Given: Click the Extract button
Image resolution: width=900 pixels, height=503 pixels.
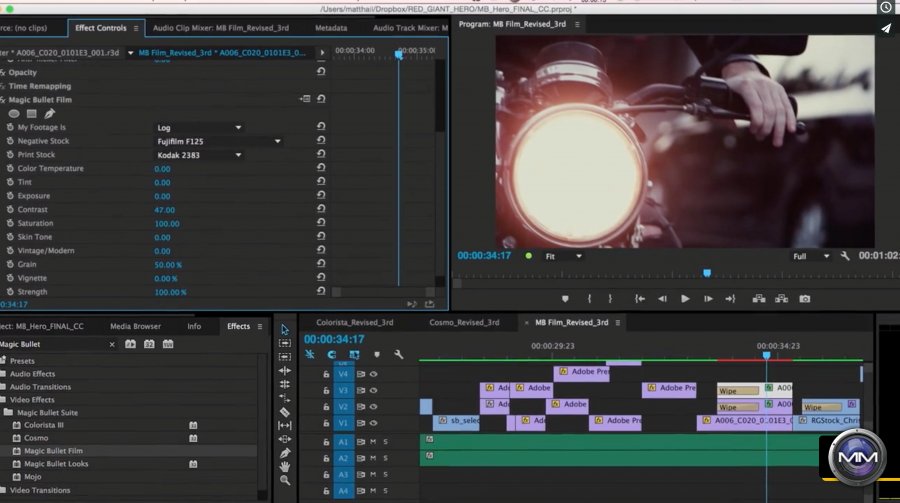Looking at the screenshot, I should click(x=781, y=299).
